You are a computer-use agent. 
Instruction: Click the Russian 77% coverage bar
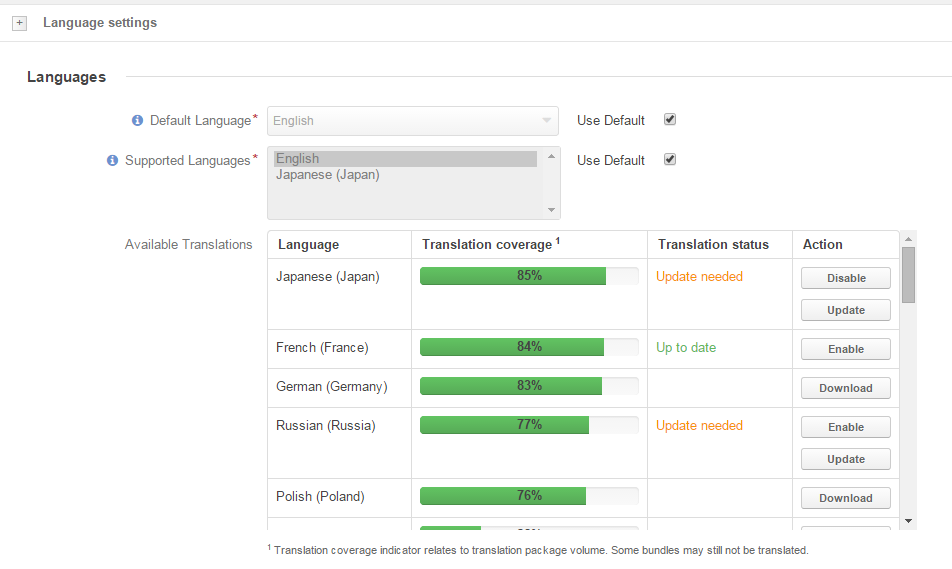point(529,424)
